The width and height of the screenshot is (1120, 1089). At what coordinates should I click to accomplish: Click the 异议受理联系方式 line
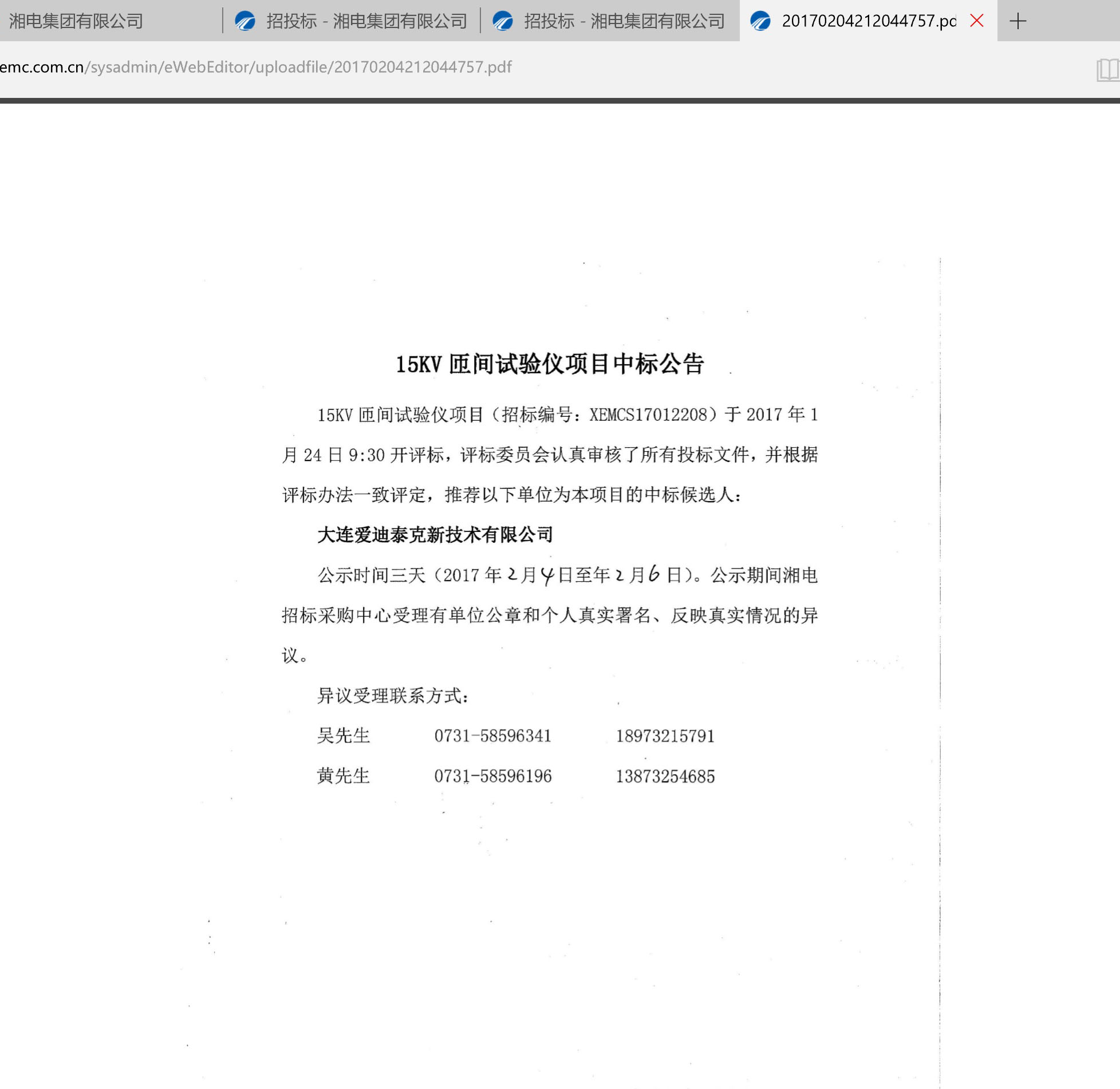[x=393, y=696]
